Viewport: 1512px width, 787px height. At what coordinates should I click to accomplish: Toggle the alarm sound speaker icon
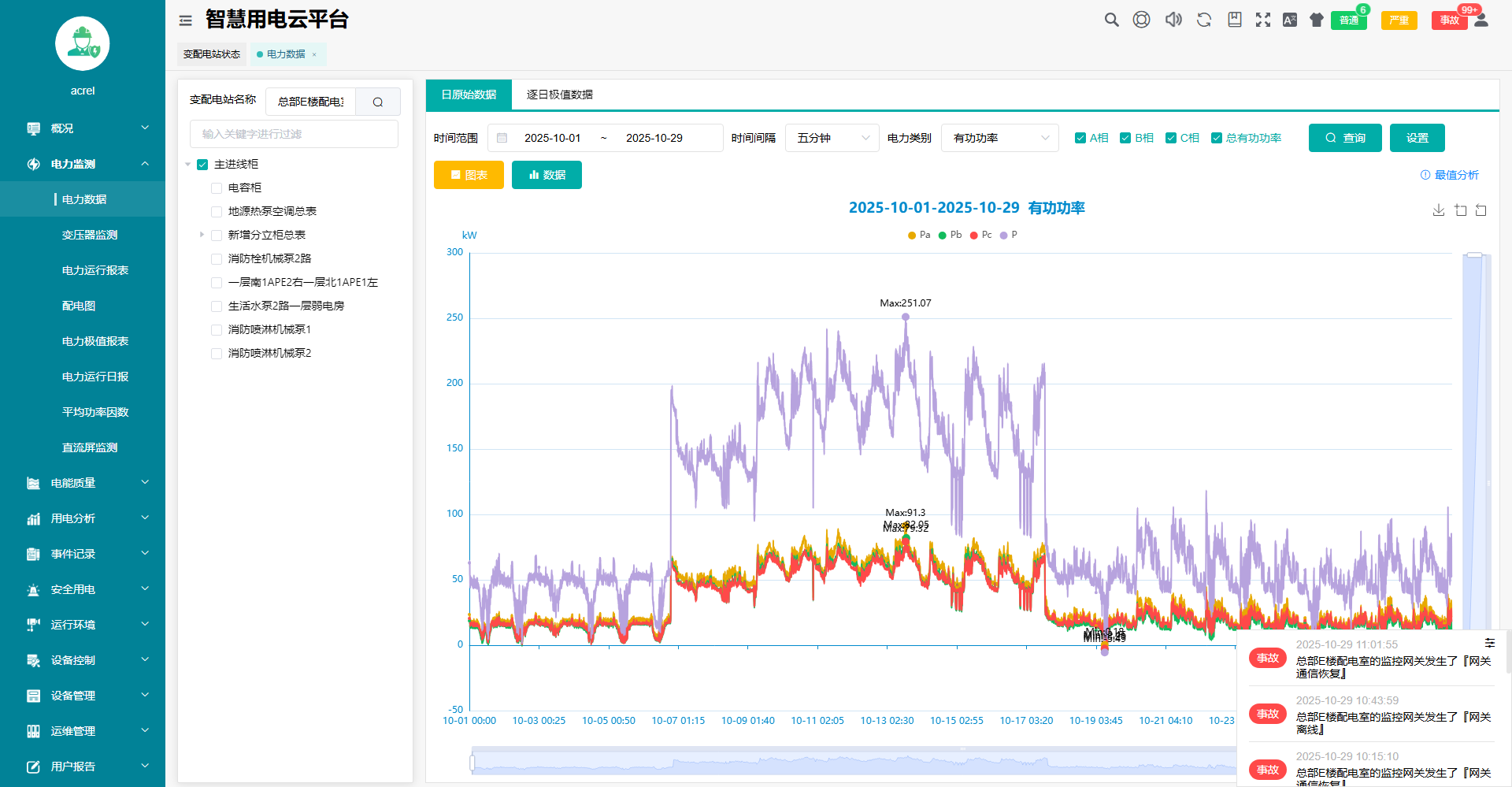click(1173, 20)
